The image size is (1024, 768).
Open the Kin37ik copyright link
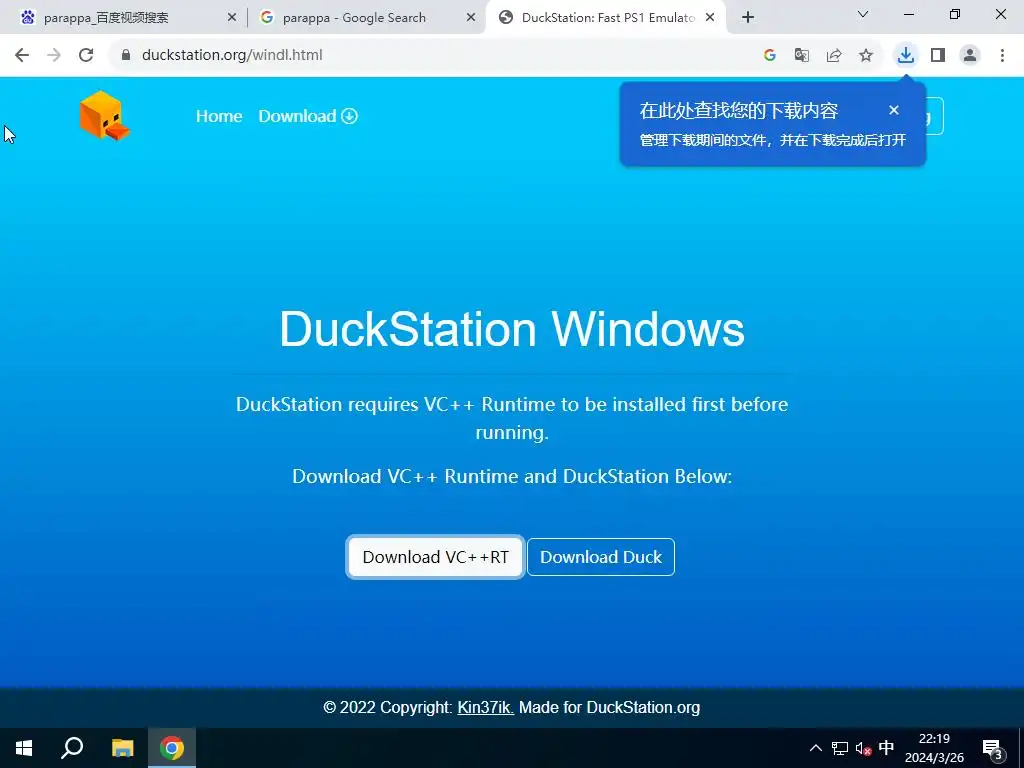pyautogui.click(x=486, y=707)
